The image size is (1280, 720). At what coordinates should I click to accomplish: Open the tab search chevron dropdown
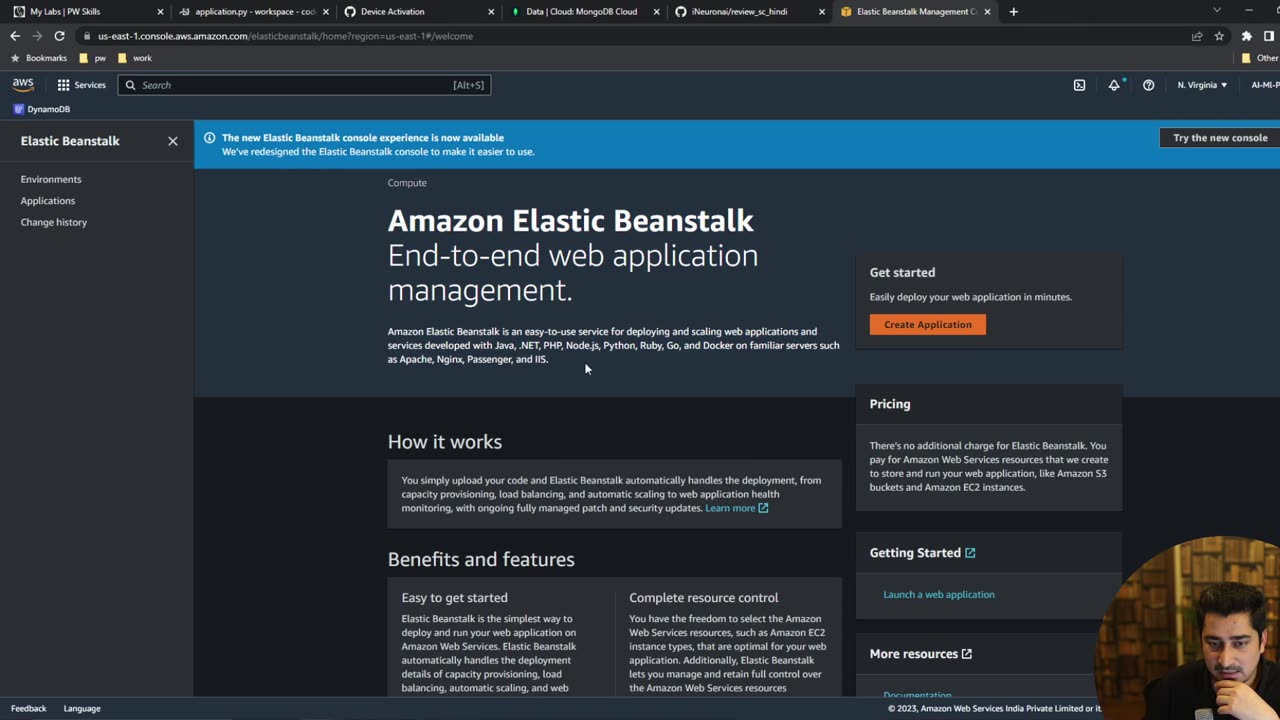[x=1216, y=11]
